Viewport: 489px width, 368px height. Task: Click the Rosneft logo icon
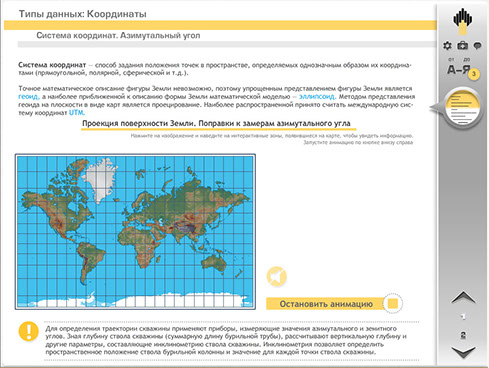pyautogui.click(x=462, y=21)
